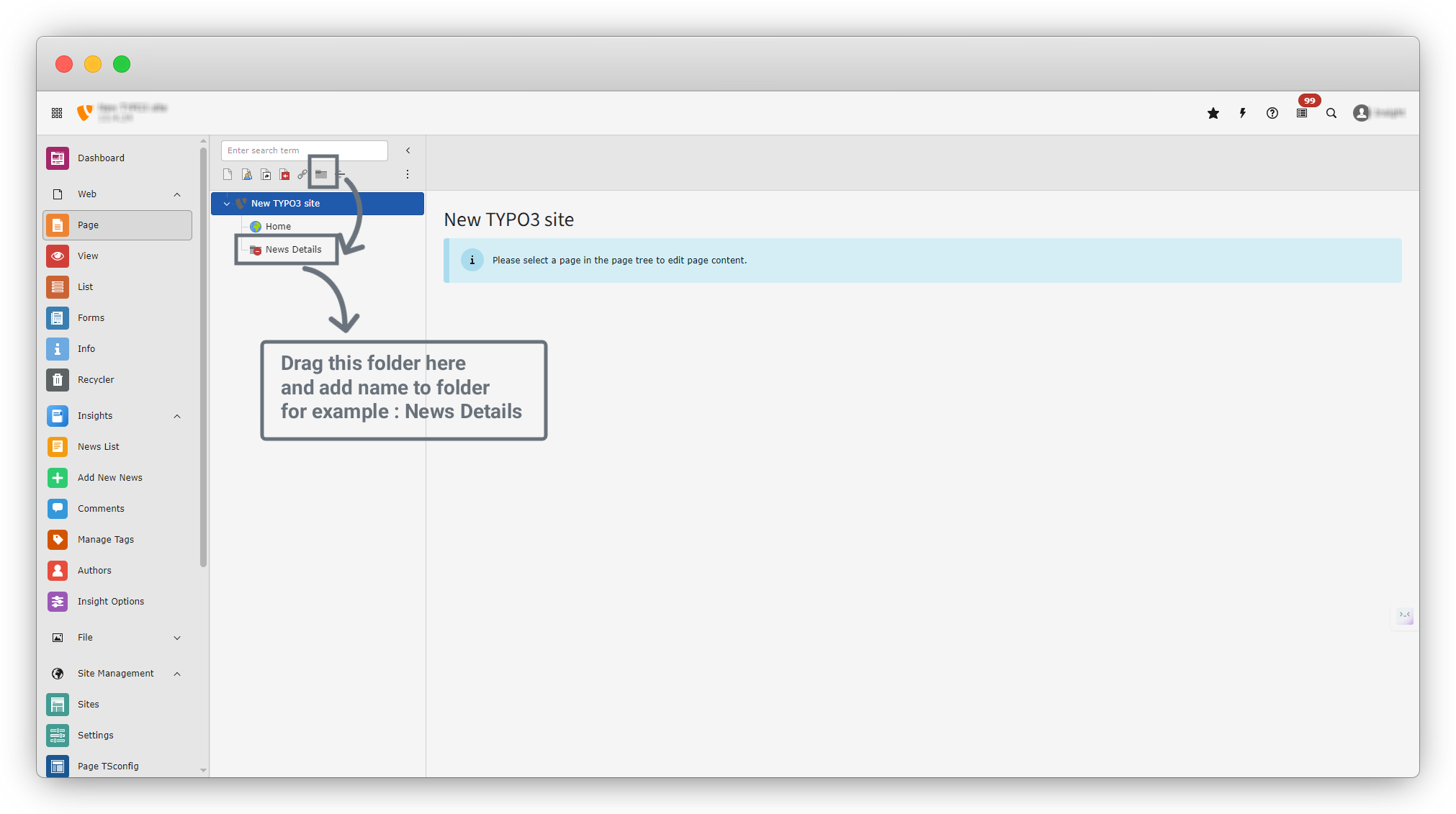Open the application grid icon top left

coord(57,113)
